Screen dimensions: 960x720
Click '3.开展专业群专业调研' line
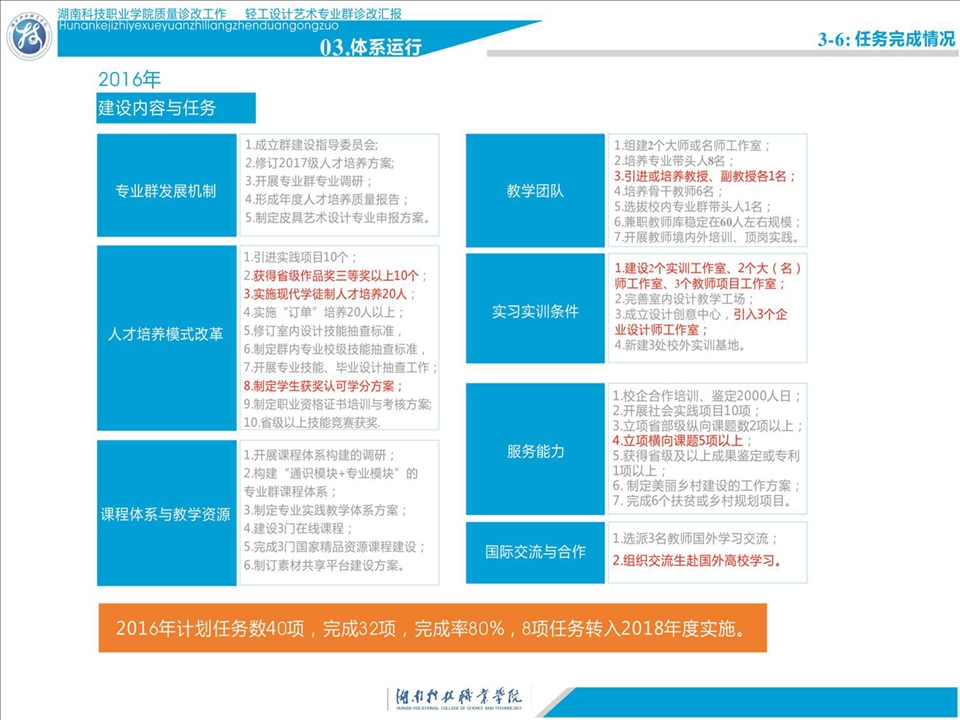tap(309, 181)
